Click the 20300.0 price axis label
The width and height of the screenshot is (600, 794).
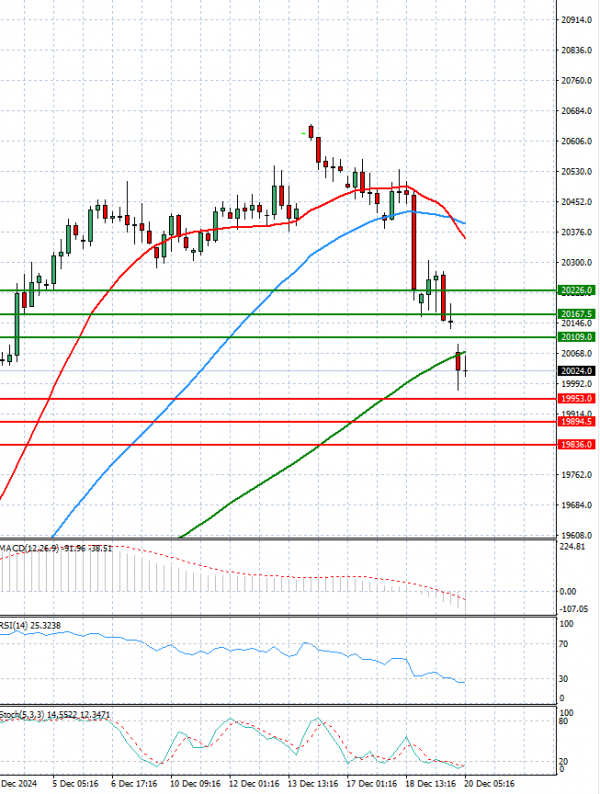(576, 262)
